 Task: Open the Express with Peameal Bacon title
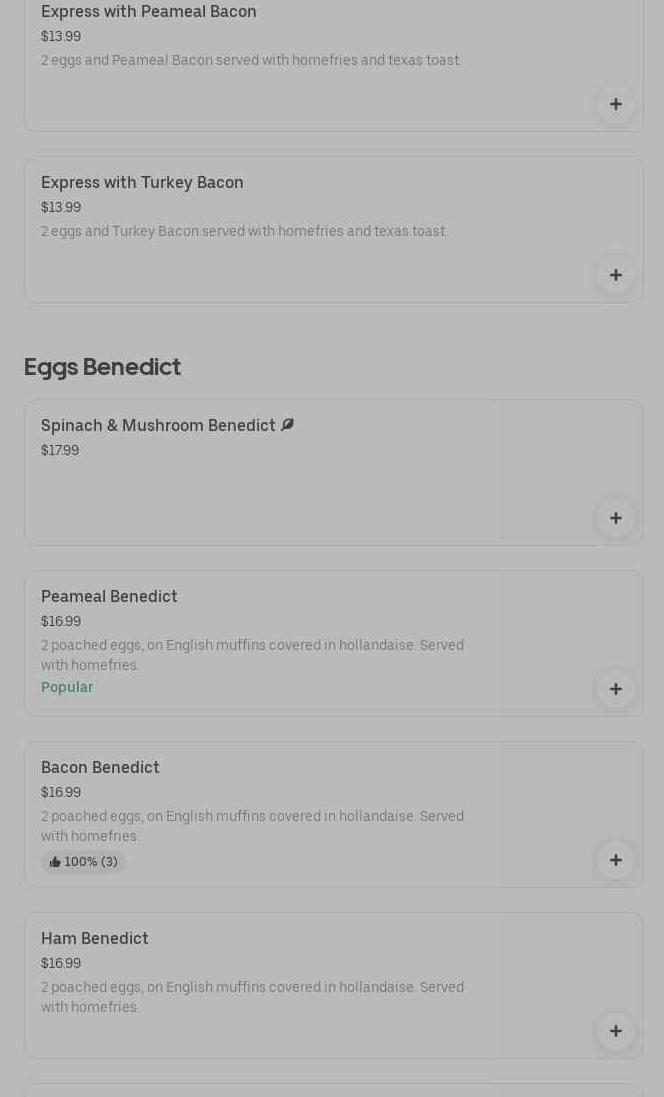(149, 12)
